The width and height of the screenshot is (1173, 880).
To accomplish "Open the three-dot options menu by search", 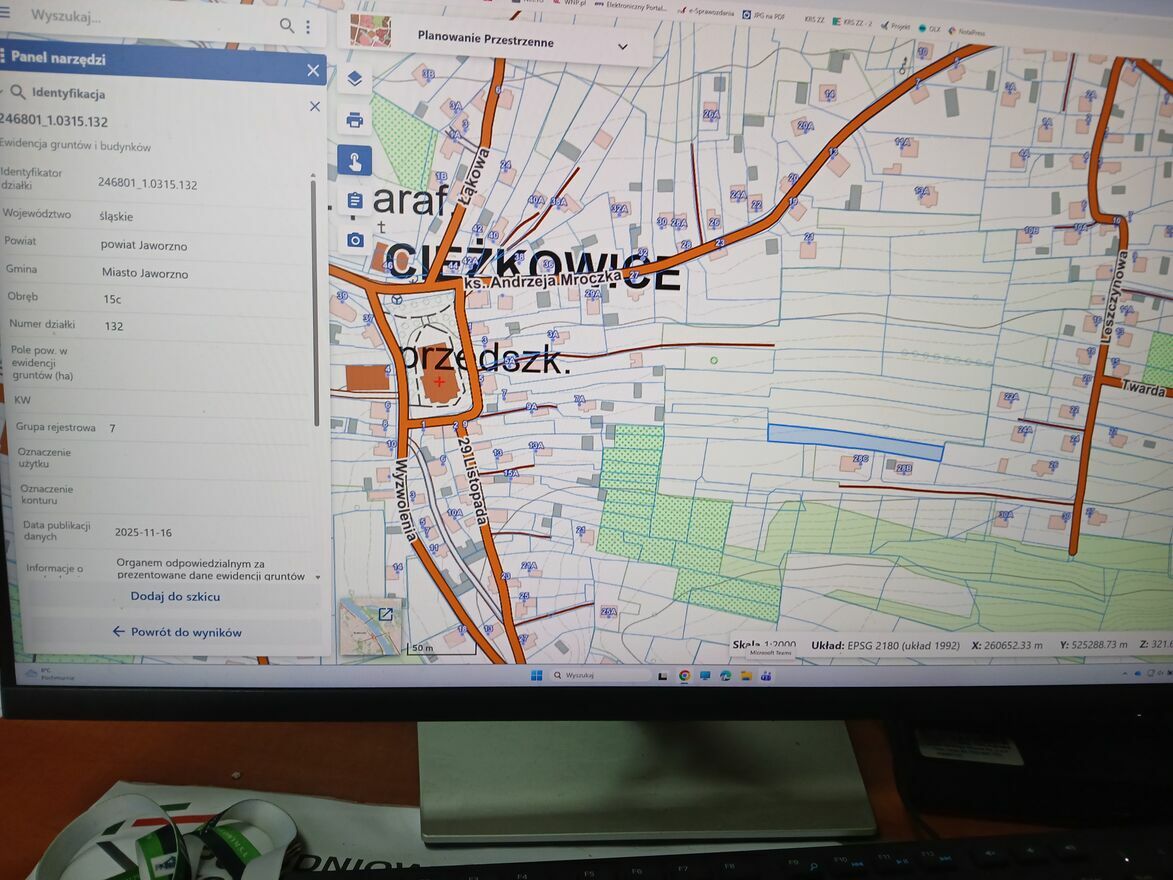I will click(x=308, y=27).
